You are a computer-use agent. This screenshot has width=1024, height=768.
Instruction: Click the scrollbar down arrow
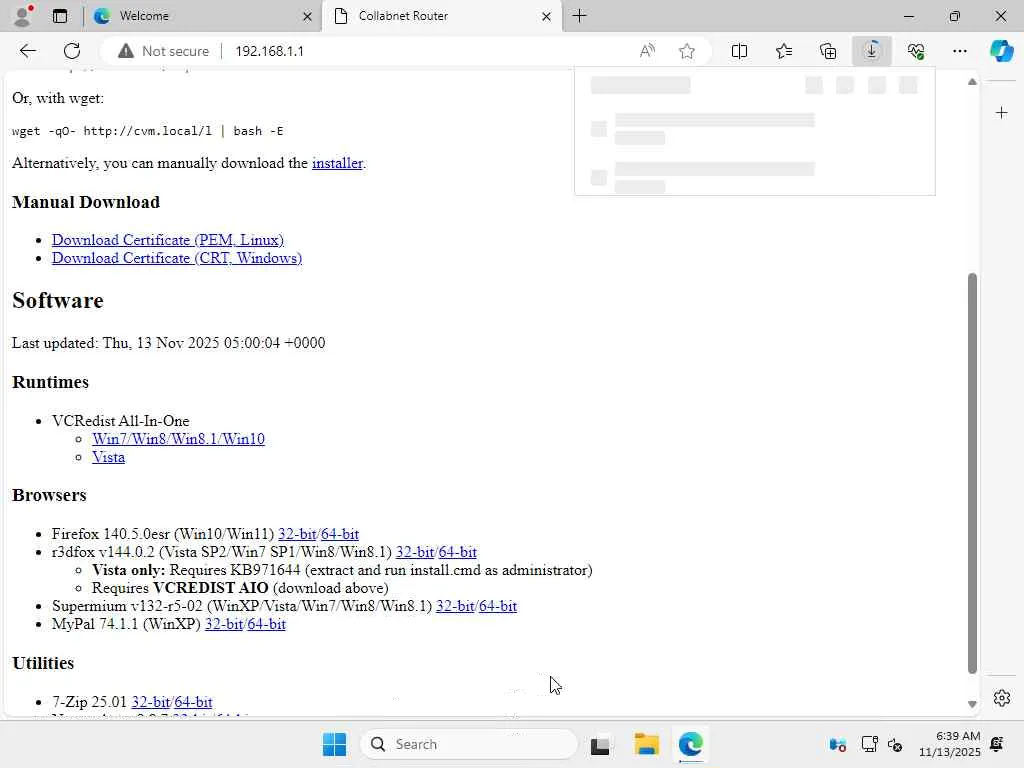tap(972, 704)
